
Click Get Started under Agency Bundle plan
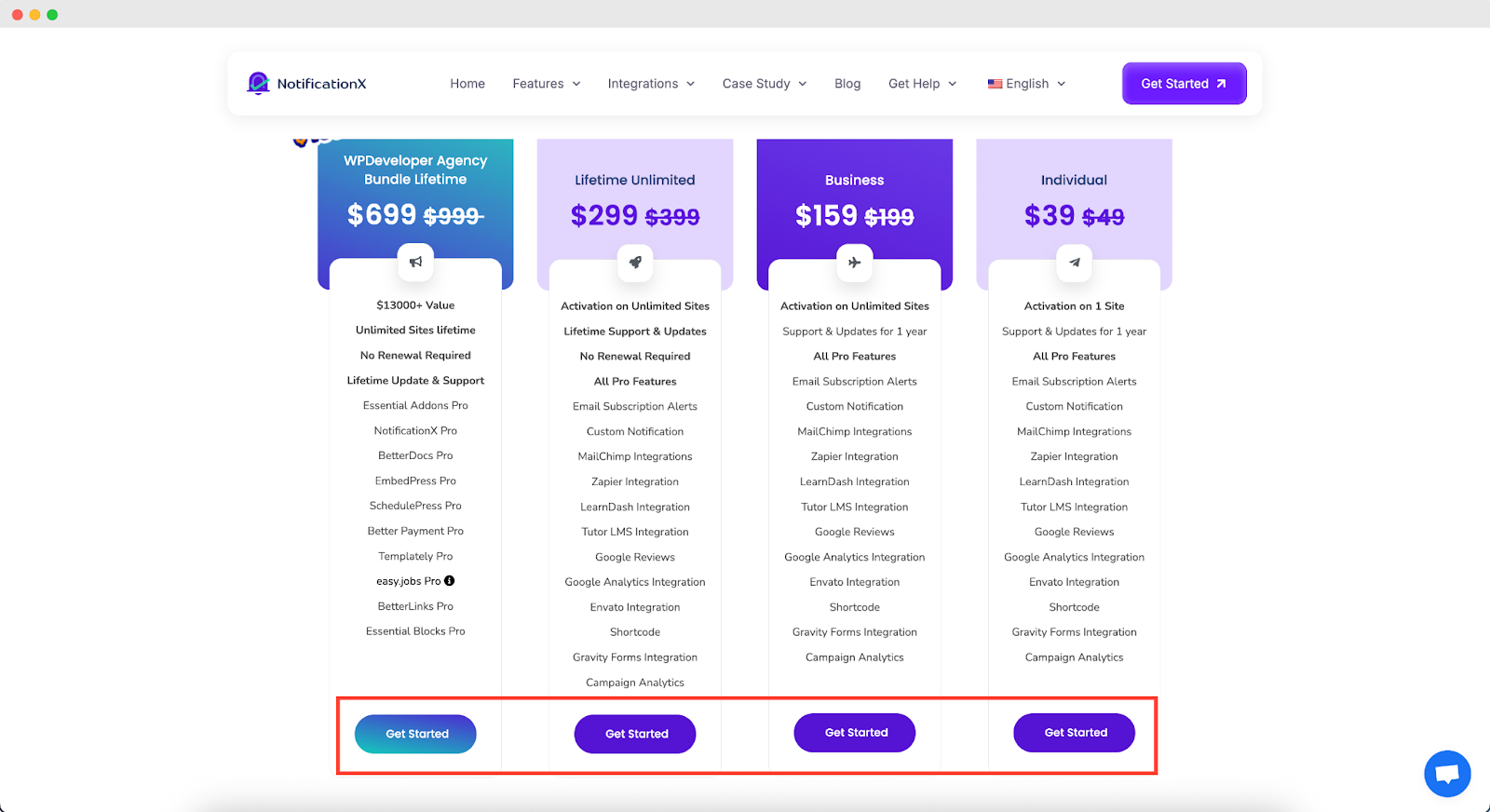(415, 734)
